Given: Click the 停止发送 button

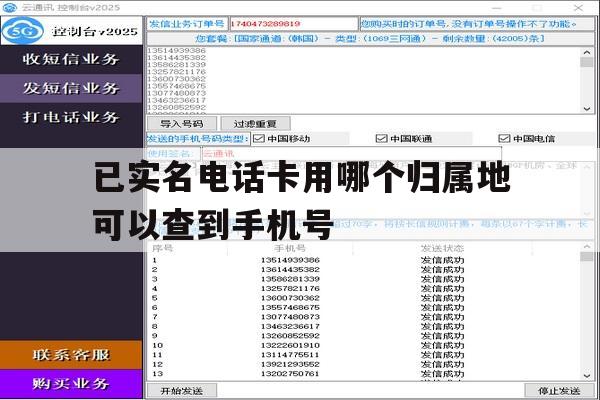Looking at the screenshot, I should pos(559,391).
